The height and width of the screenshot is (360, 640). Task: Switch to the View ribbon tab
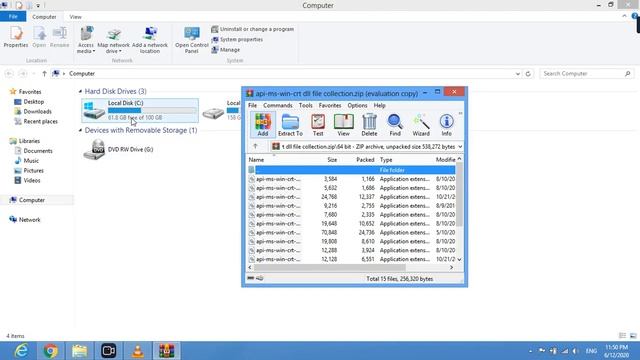click(x=76, y=17)
